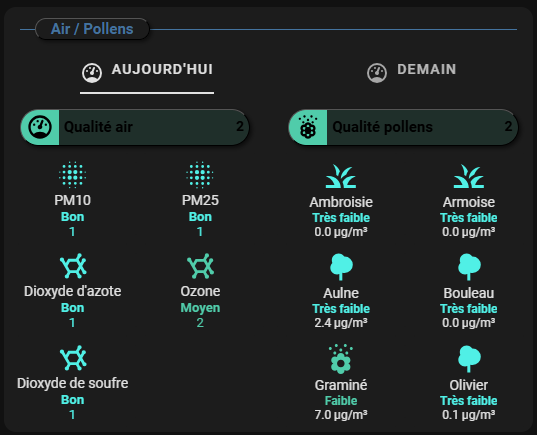Click the Armoise plant icon
The height and width of the screenshot is (435, 537).
coord(469,176)
